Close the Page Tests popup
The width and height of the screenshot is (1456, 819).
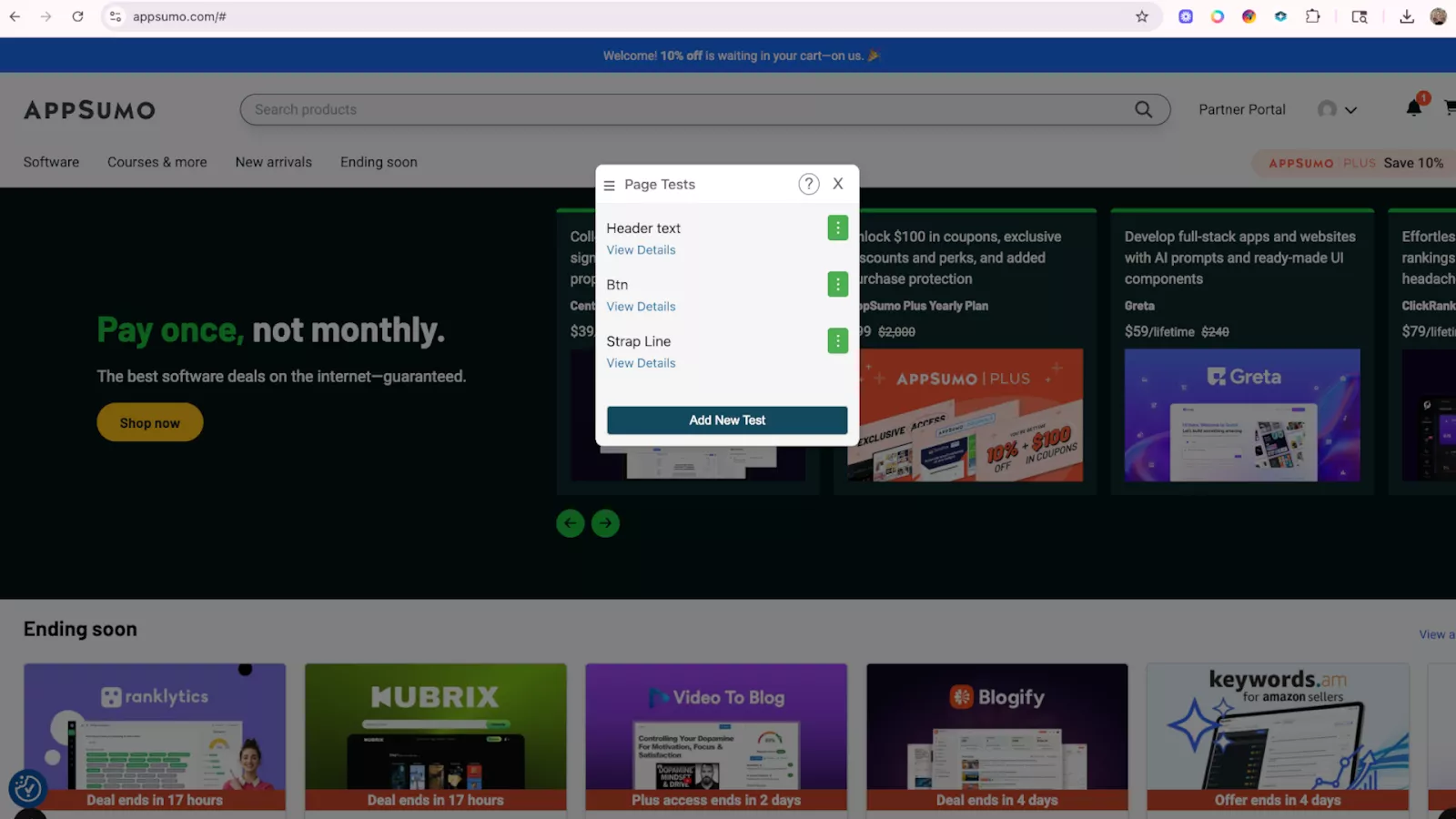pyautogui.click(x=838, y=184)
